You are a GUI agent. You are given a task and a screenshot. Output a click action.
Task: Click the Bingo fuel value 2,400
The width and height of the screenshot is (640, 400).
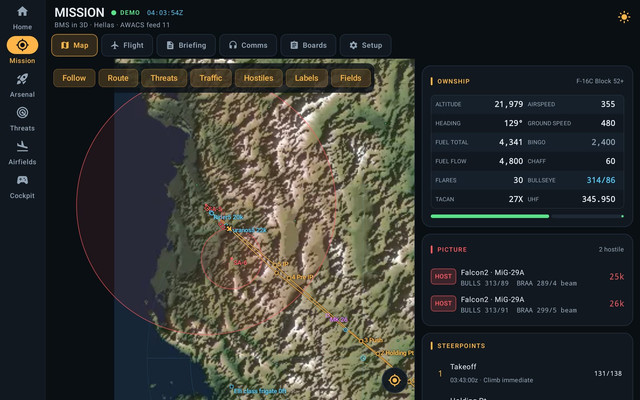(603, 142)
